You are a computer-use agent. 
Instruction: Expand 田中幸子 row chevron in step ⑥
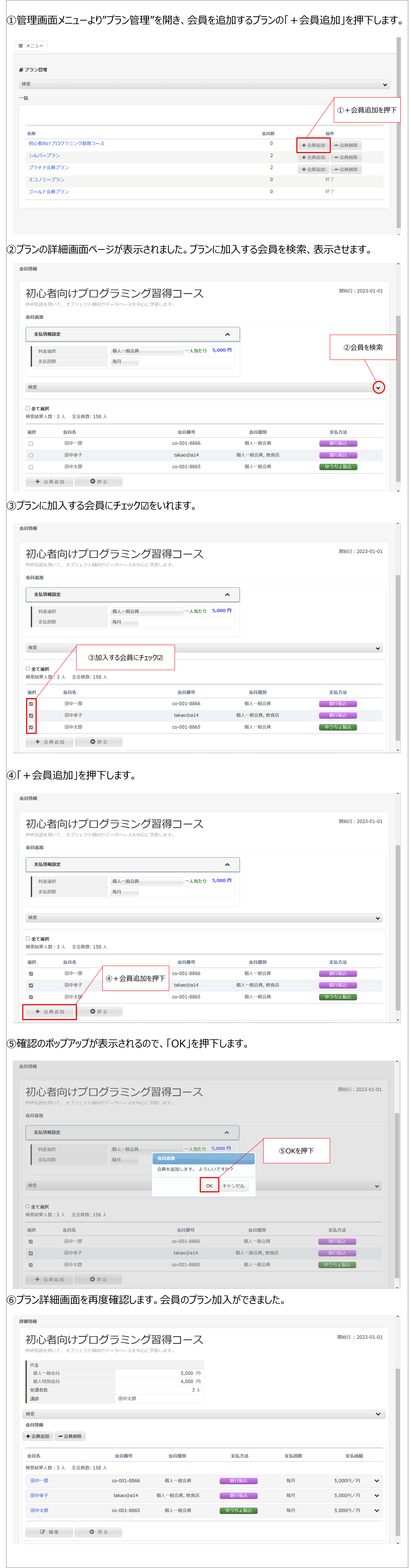click(x=377, y=1496)
